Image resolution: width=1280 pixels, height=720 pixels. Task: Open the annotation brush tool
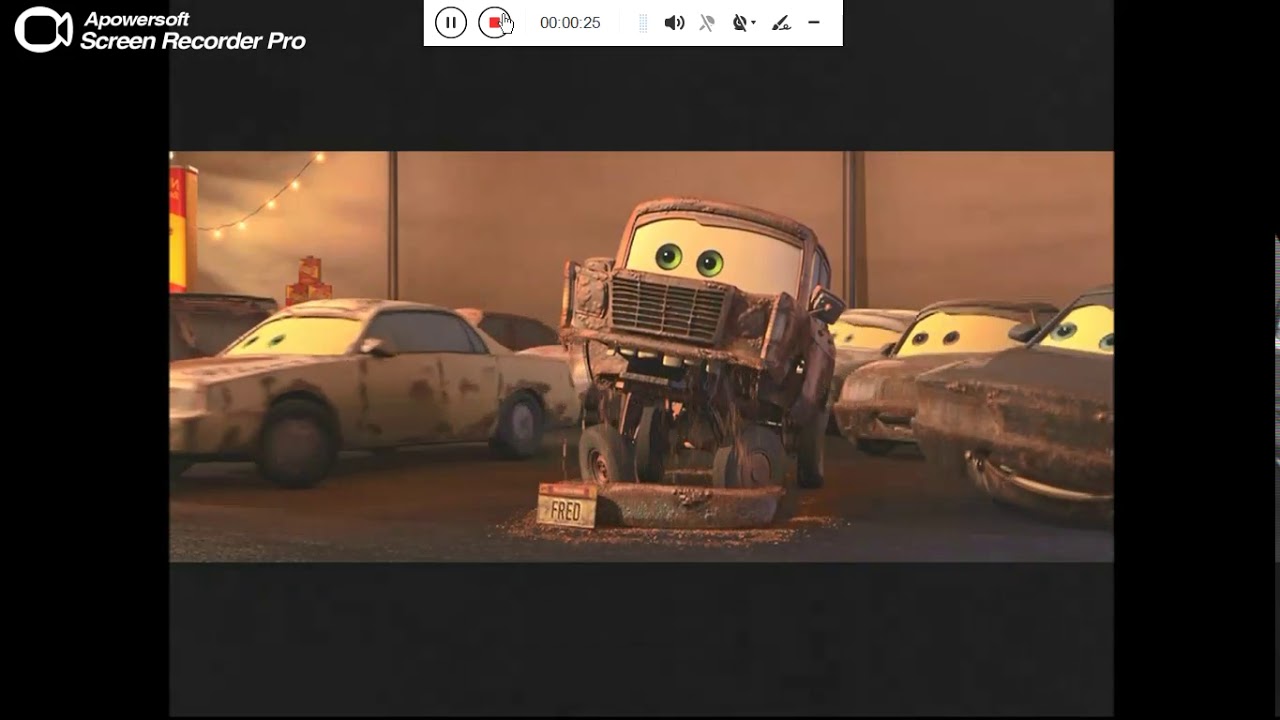(782, 22)
